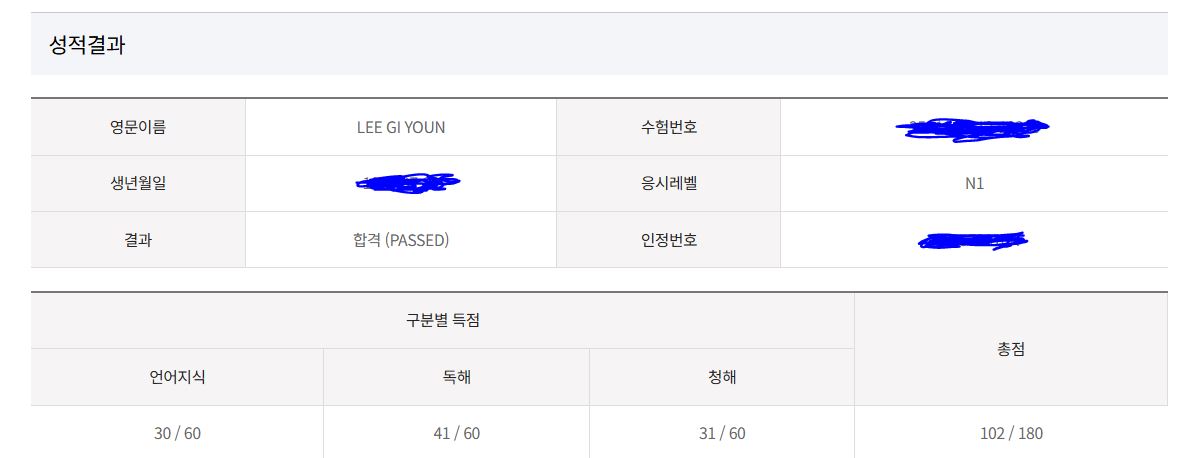This screenshot has height=458, width=1178.
Task: Select the 생년월일 label cell
Action: (138, 184)
